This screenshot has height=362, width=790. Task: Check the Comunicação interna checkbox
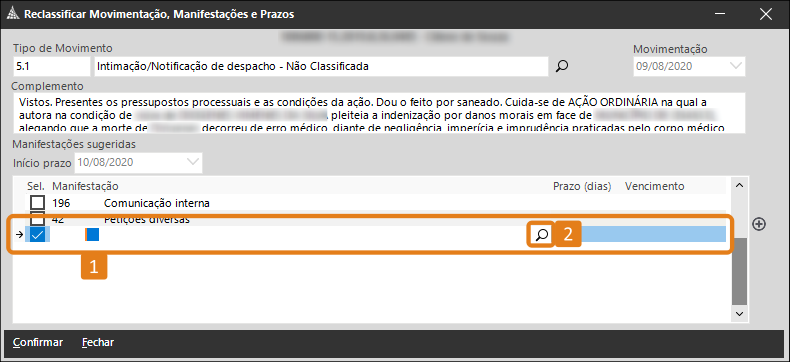(37, 203)
